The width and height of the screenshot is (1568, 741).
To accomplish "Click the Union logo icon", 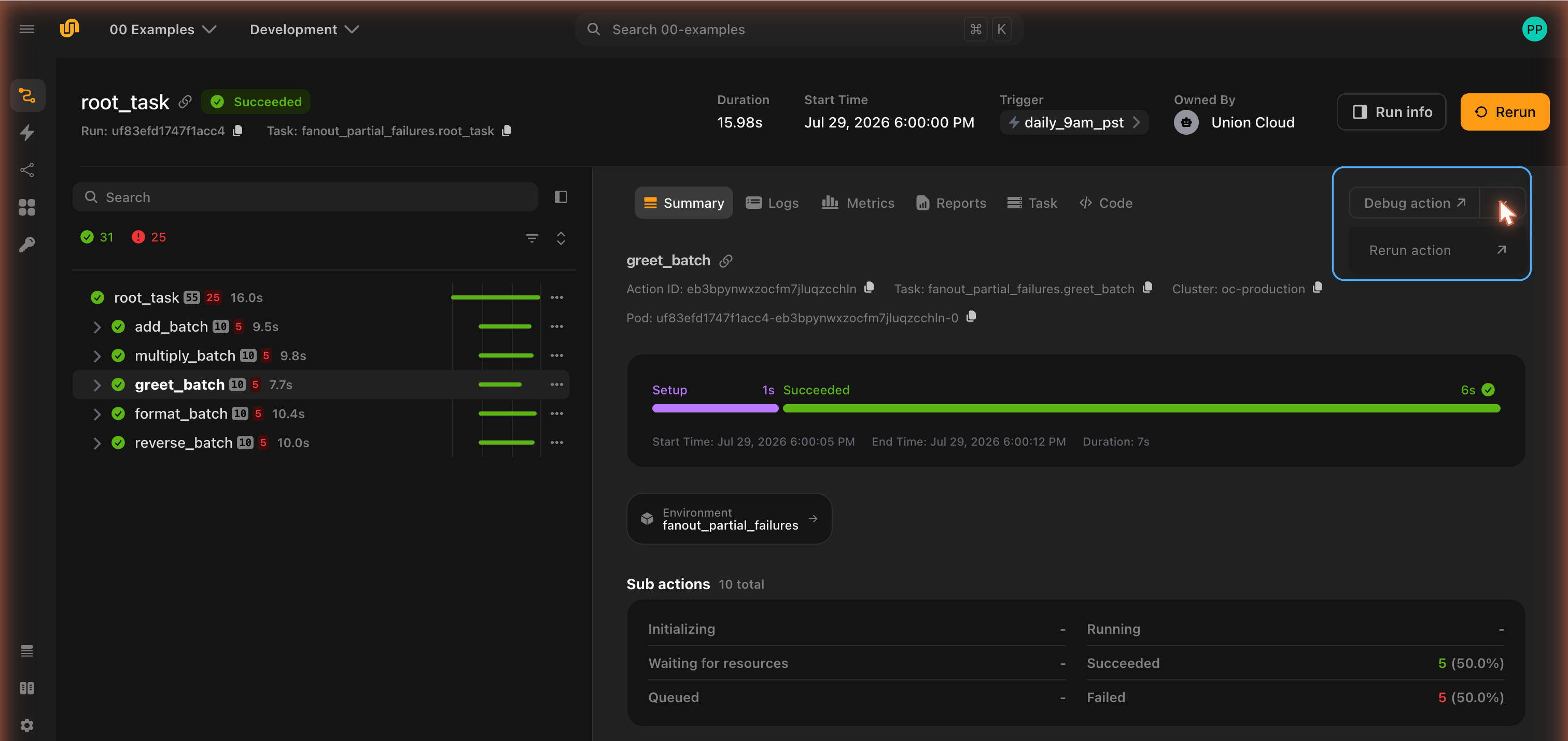I will coord(69,28).
